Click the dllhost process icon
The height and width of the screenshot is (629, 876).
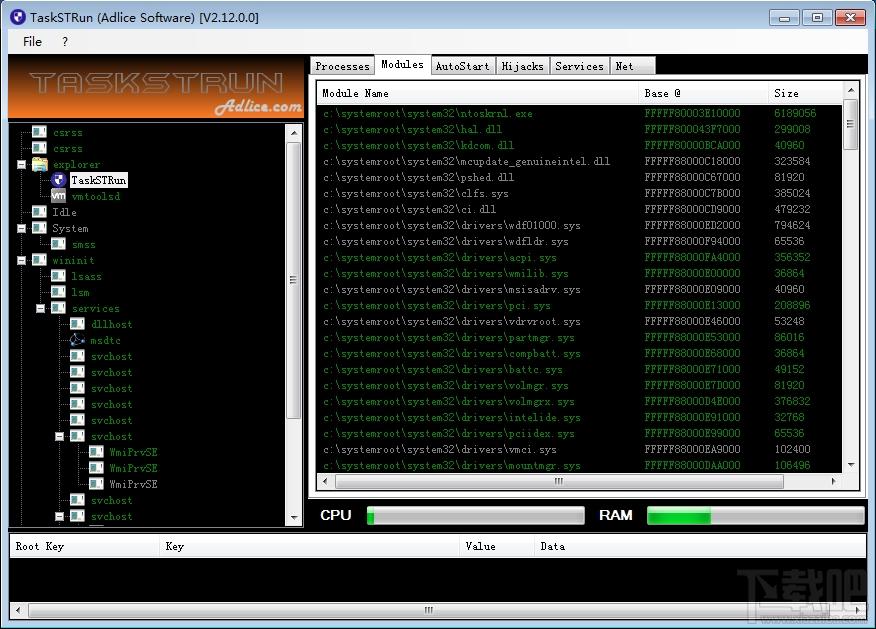pyautogui.click(x=77, y=324)
